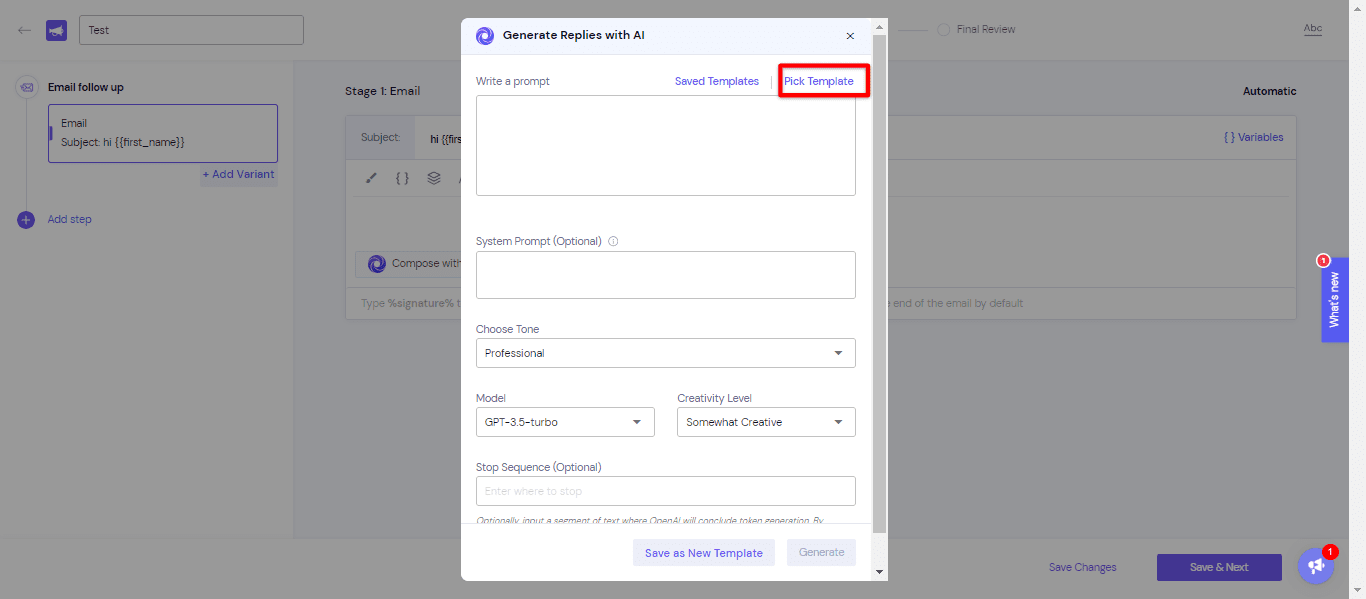Click the info icon beside System Prompt
The image size is (1366, 599).
[x=613, y=240]
